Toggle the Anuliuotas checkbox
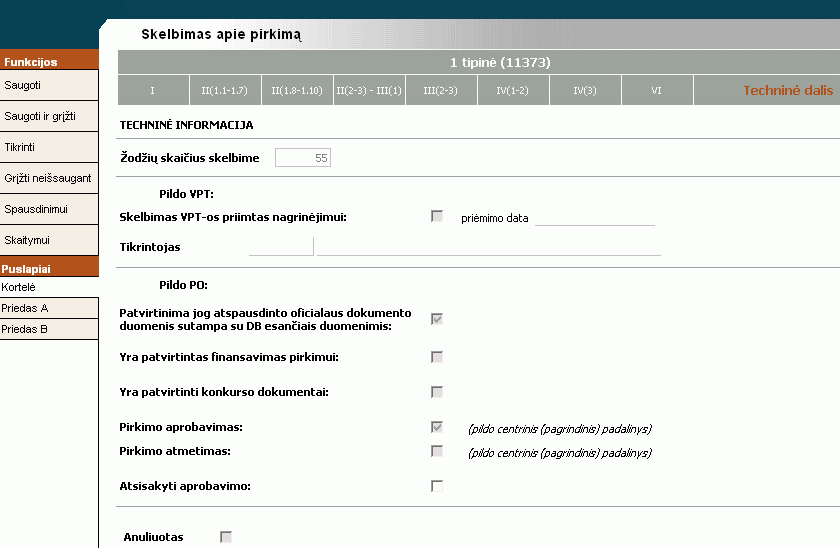This screenshot has width=840, height=548. pos(226,537)
